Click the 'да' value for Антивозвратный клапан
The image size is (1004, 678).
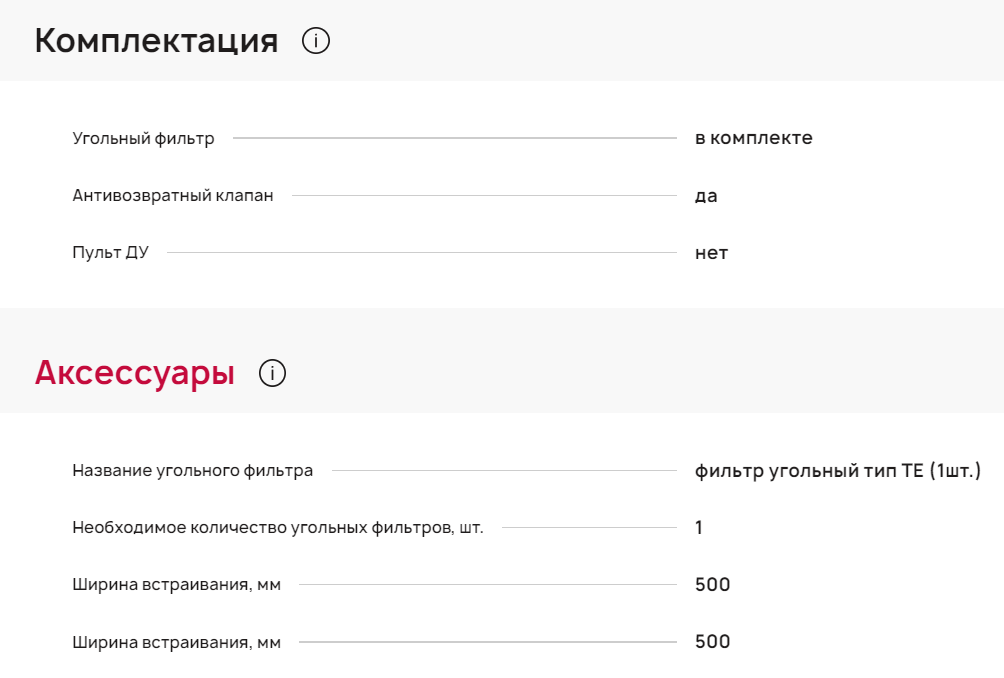pos(706,196)
